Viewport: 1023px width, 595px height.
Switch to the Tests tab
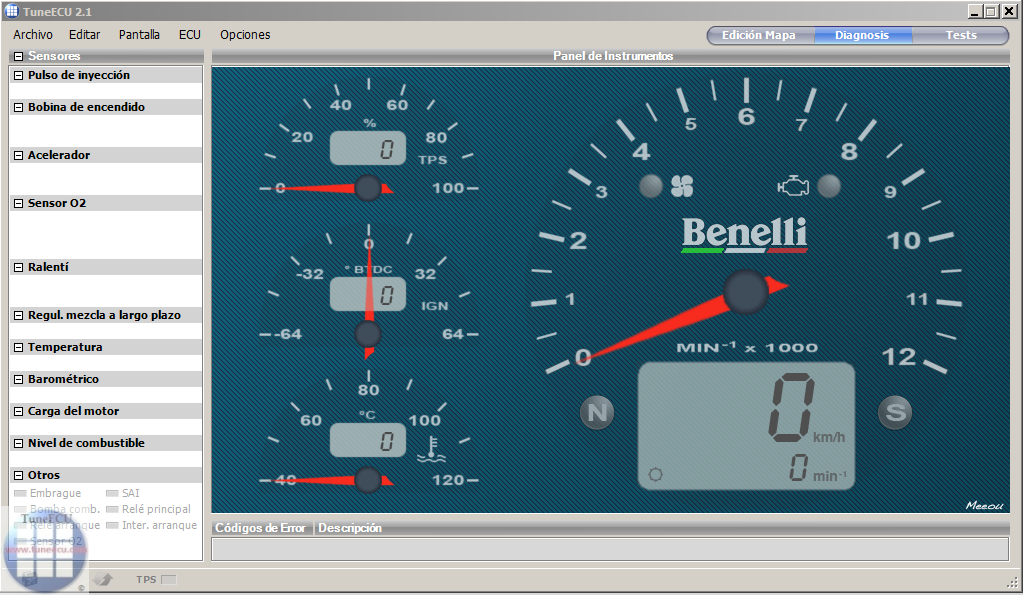(961, 35)
